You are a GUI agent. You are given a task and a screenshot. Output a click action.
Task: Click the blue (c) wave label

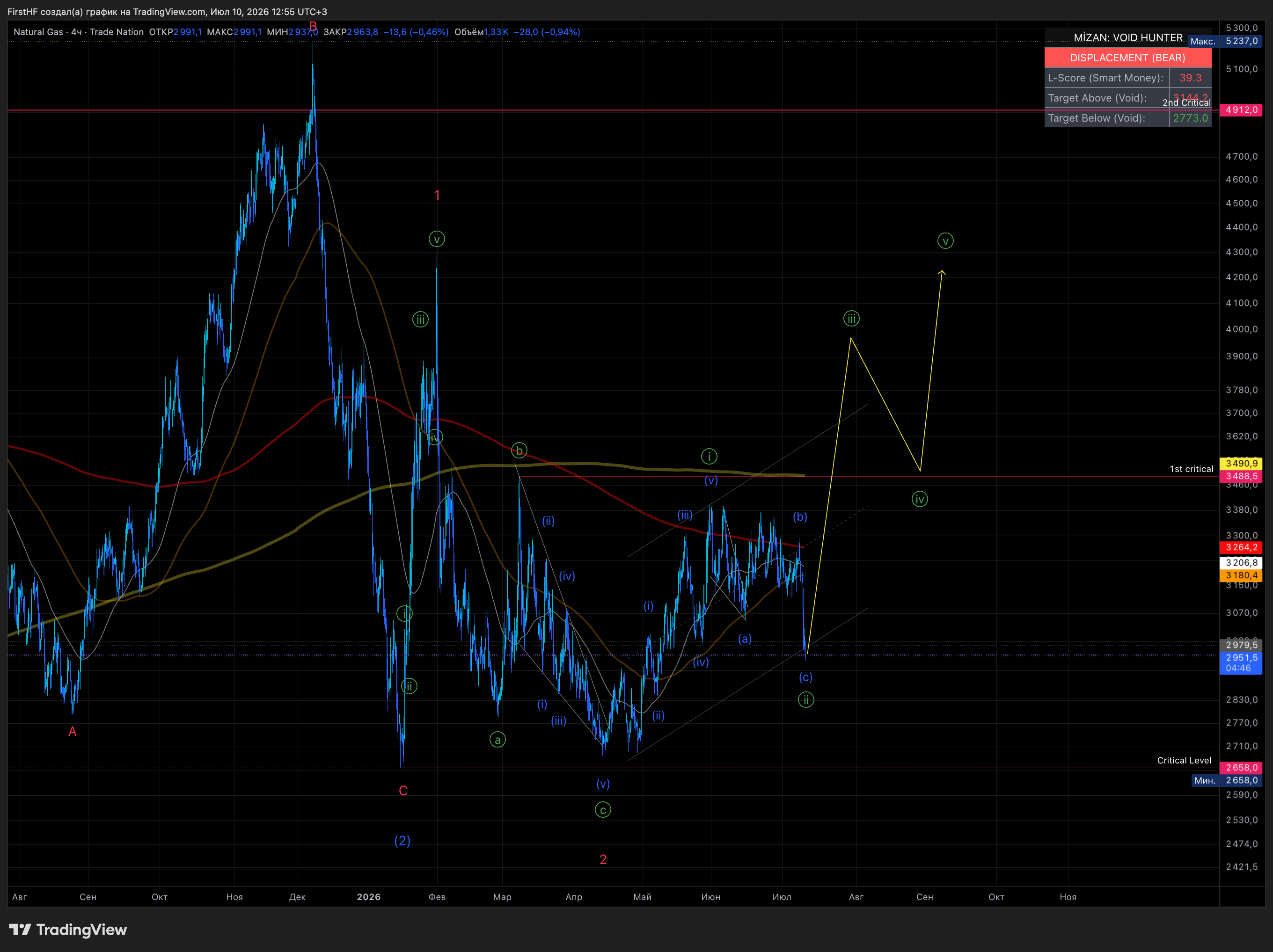(806, 677)
